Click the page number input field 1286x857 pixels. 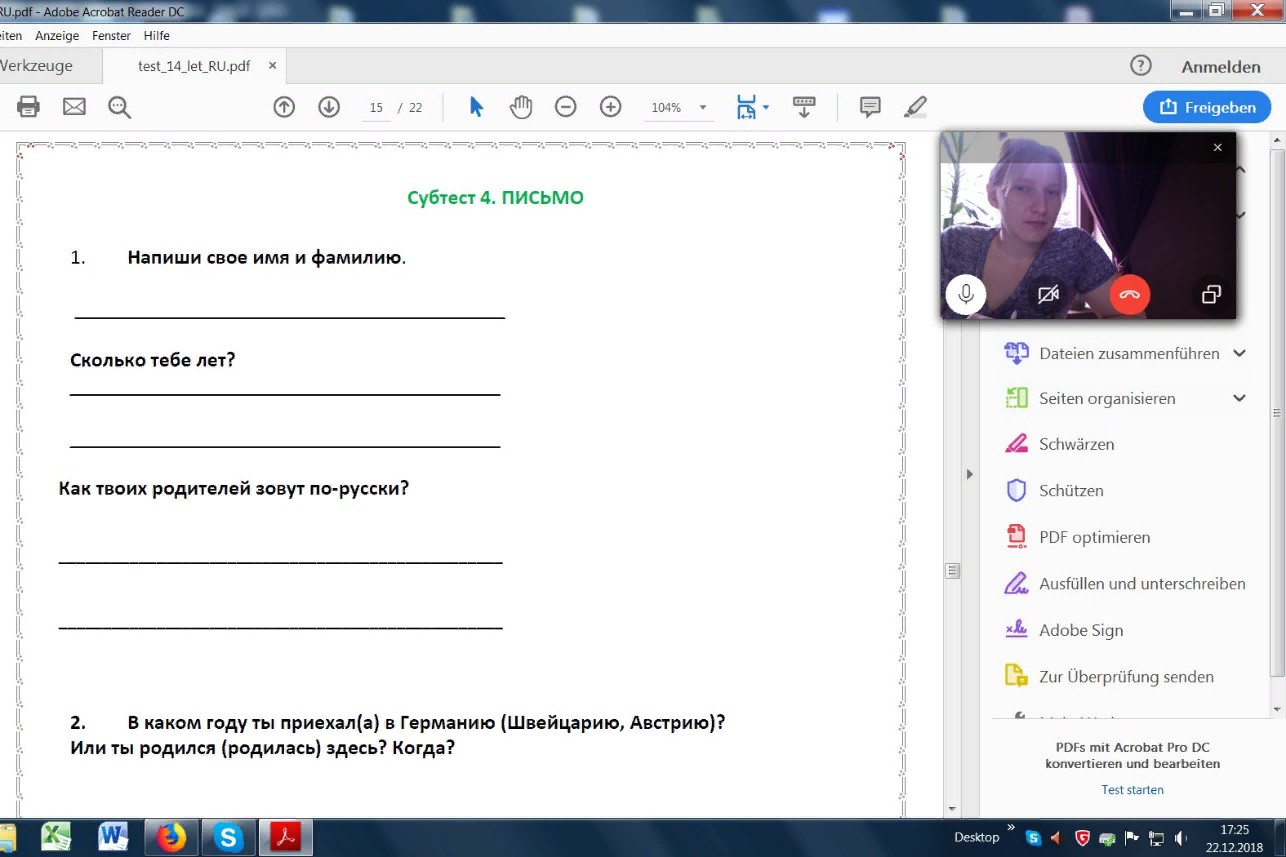click(376, 108)
